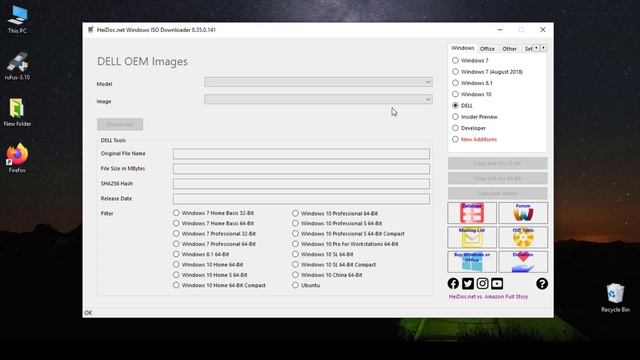Filter by Windows 10 SL 64-Bit
Viewport: 640px width, 360px height.
(x=295, y=254)
